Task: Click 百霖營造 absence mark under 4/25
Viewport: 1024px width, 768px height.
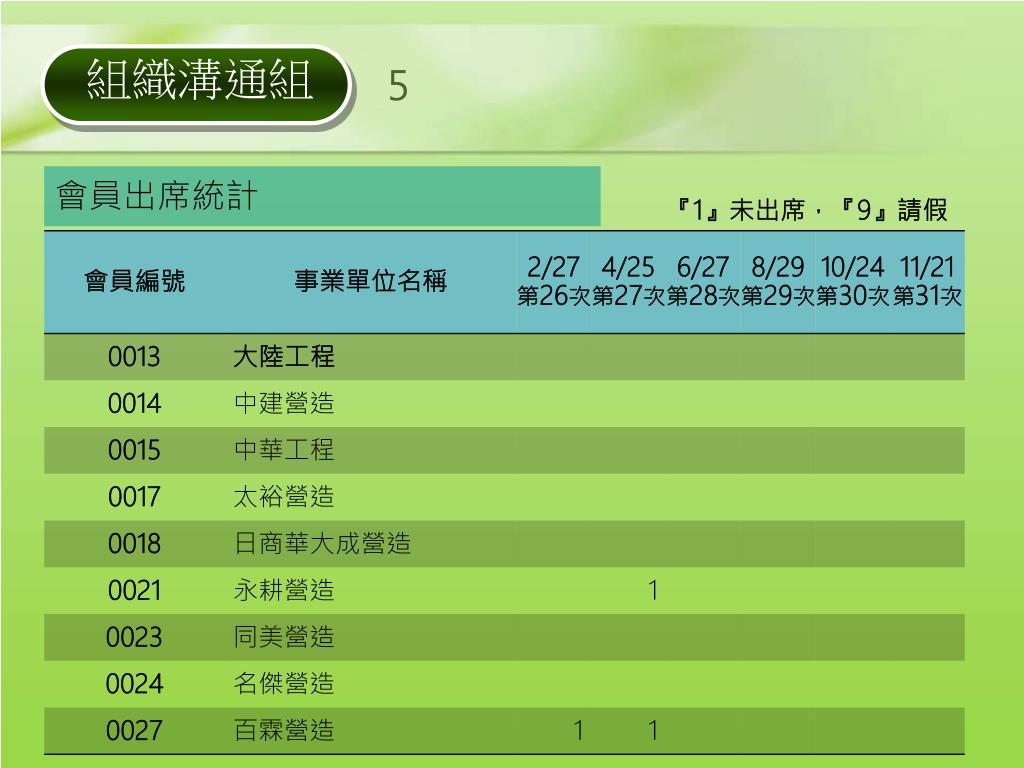Action: click(653, 731)
